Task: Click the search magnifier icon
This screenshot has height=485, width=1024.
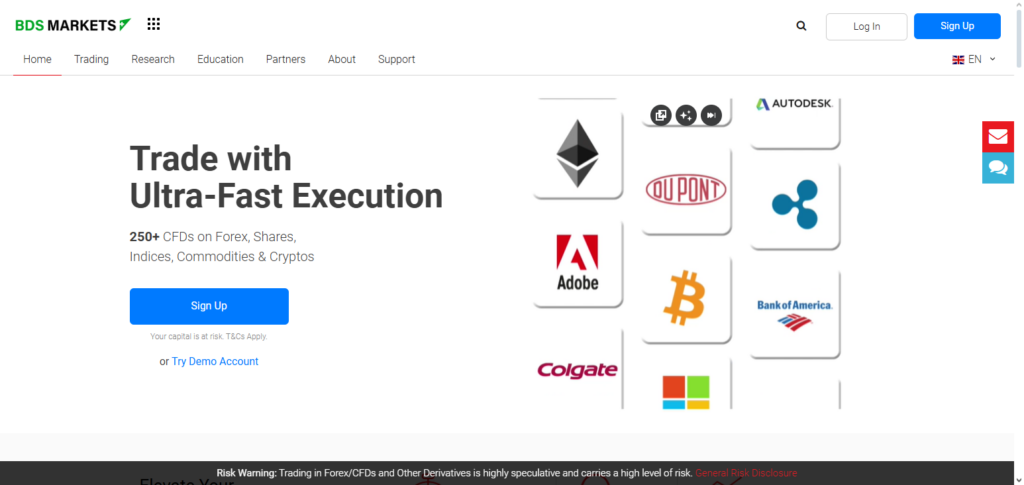Action: (x=801, y=26)
